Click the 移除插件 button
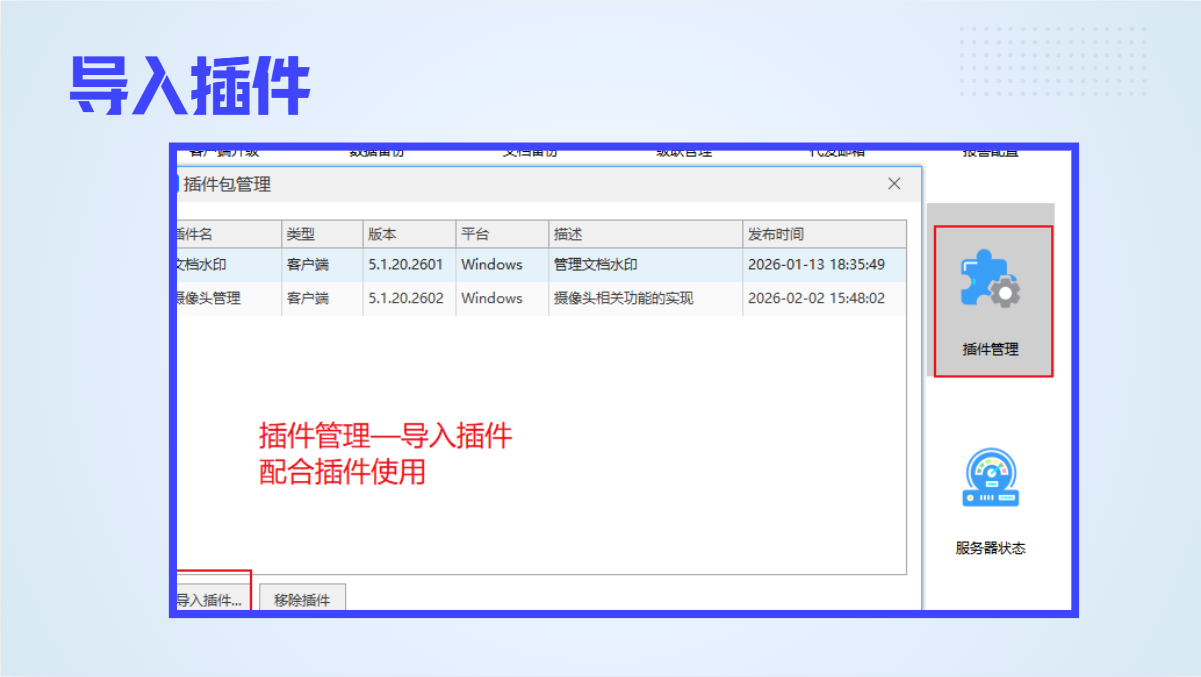 coord(302,600)
